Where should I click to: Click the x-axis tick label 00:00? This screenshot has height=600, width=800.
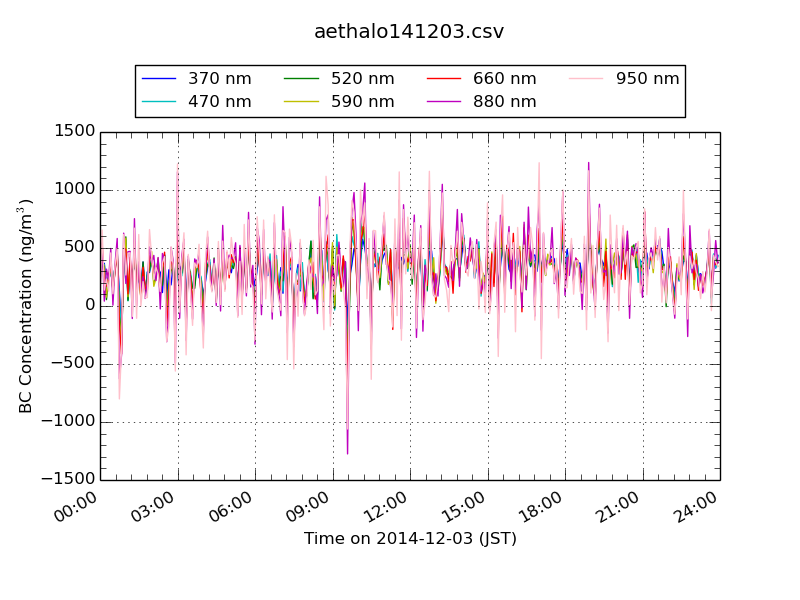click(75, 507)
